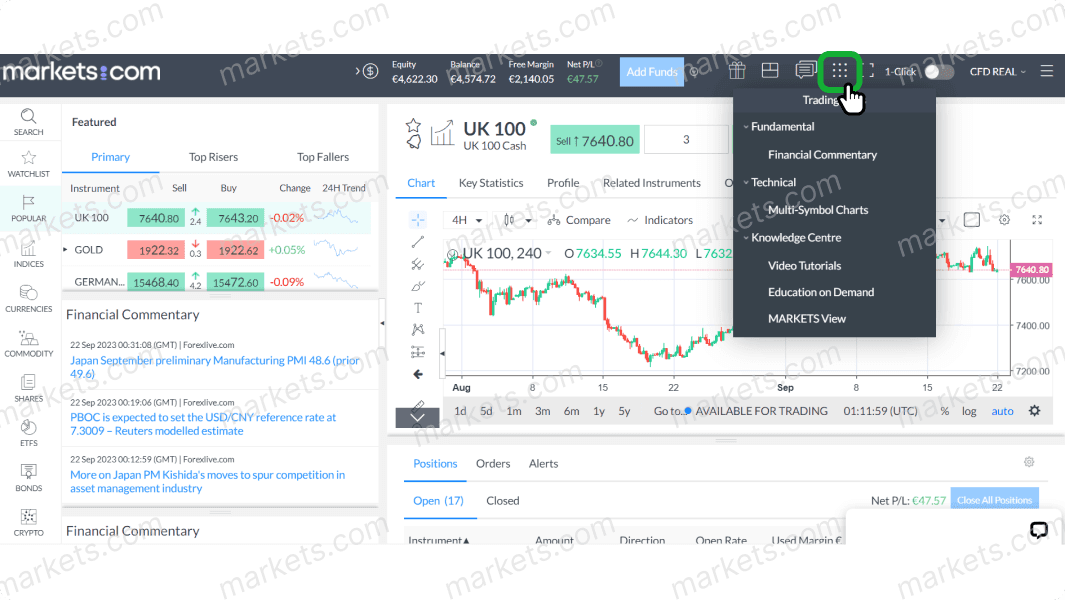Click the highlighted apps grid icon
Image resolution: width=1065 pixels, height=600 pixels.
point(839,71)
